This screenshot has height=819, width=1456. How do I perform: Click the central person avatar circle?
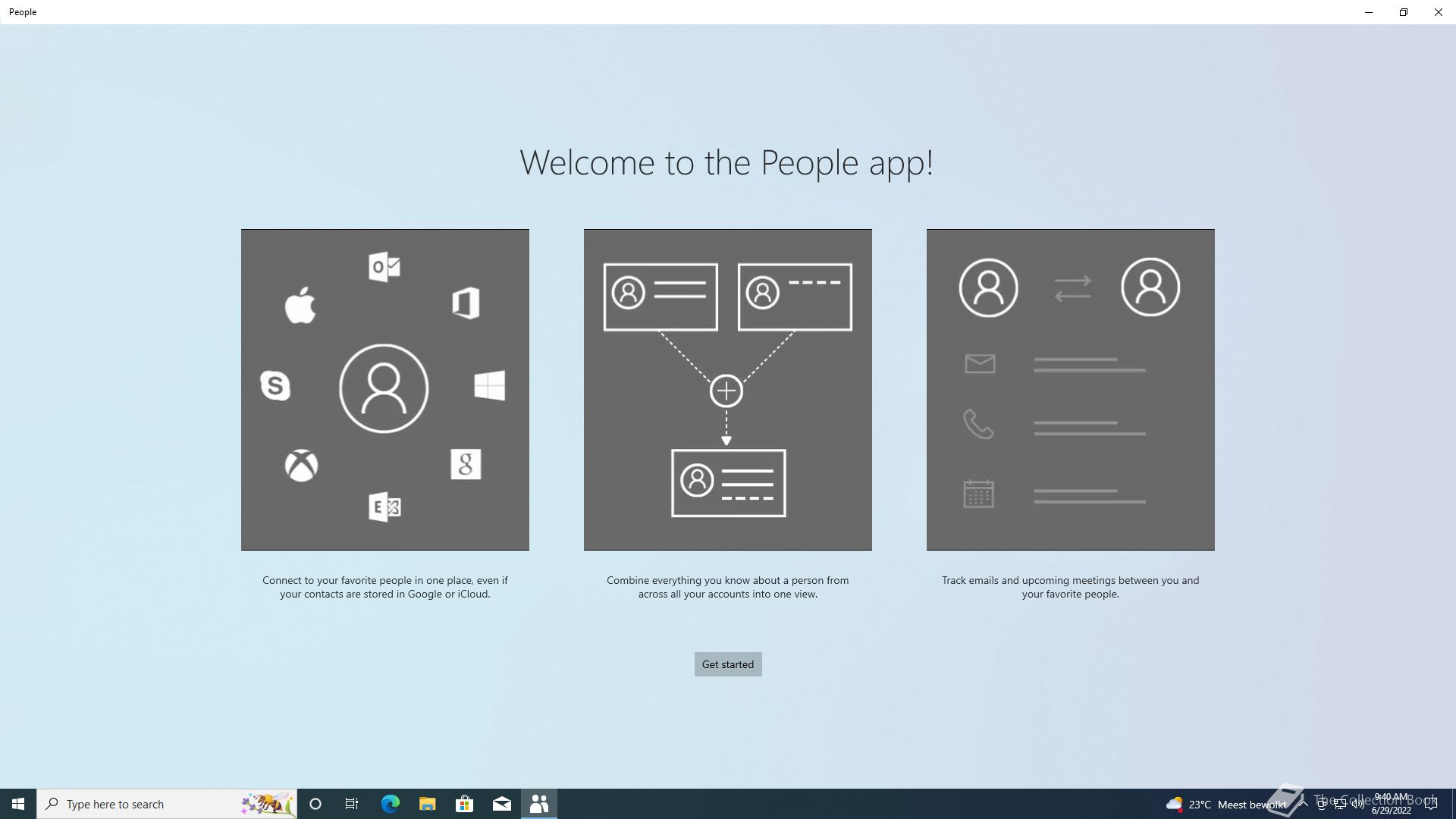[384, 388]
